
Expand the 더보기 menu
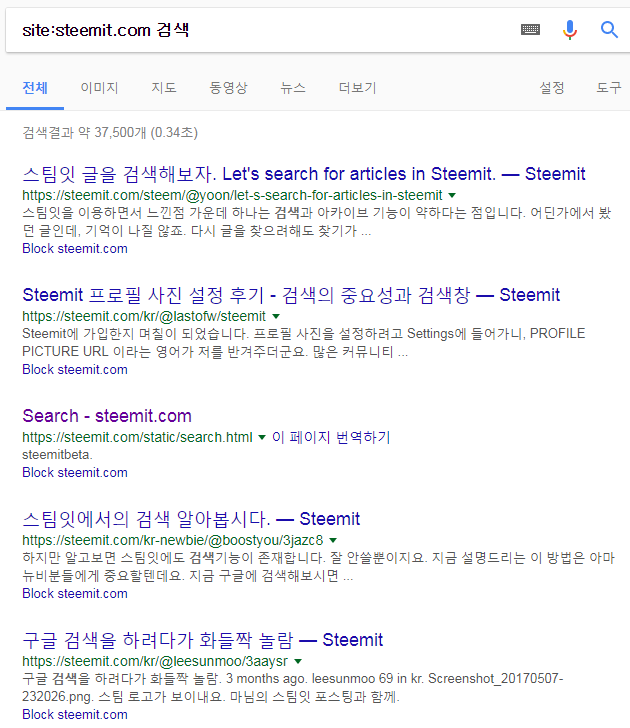click(357, 88)
